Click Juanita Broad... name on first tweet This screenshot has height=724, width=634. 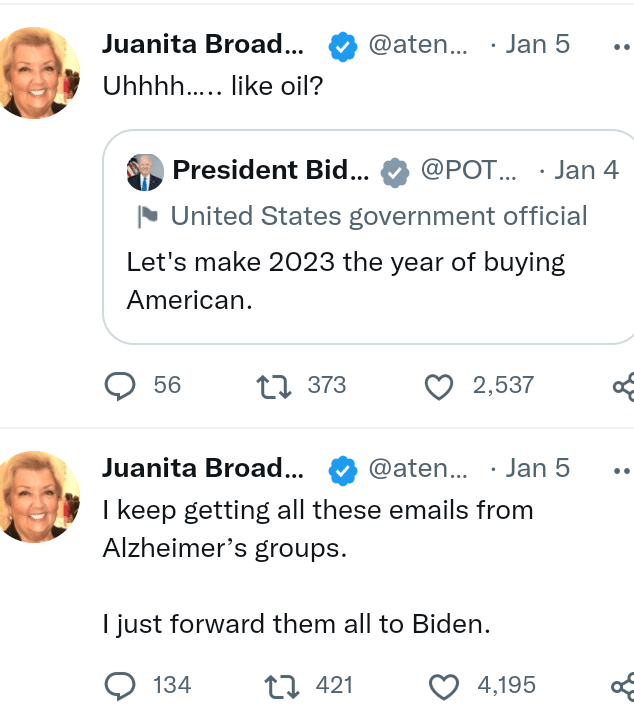point(203,45)
